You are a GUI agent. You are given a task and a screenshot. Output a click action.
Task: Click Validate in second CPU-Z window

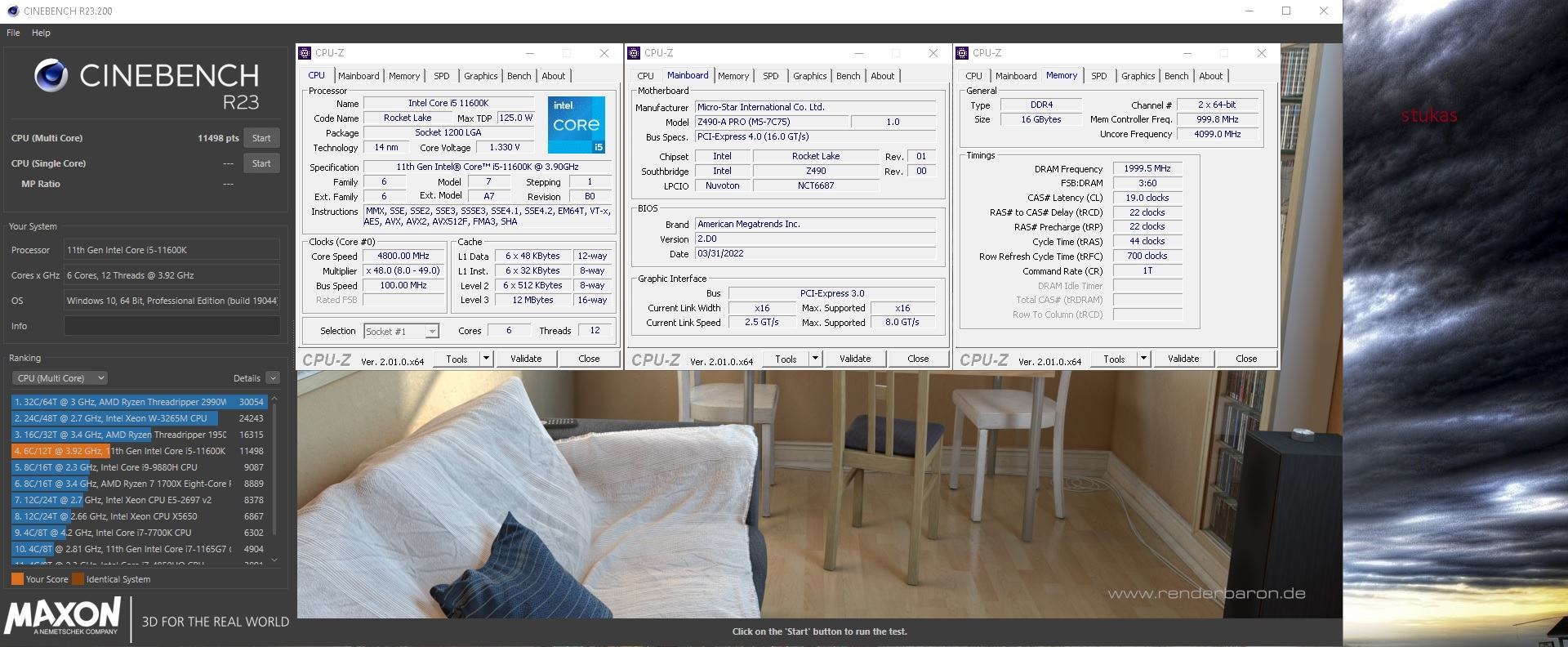[855, 359]
